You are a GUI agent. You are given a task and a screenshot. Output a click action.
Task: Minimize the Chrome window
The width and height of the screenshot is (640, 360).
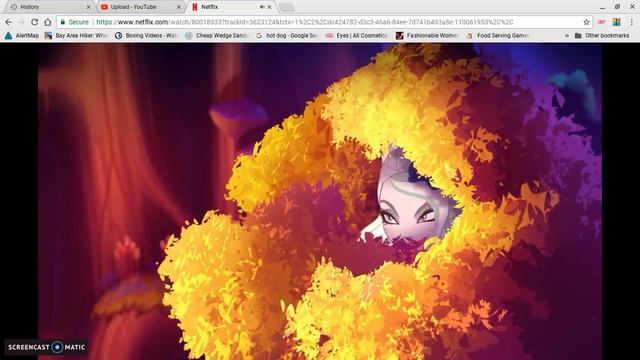603,7
